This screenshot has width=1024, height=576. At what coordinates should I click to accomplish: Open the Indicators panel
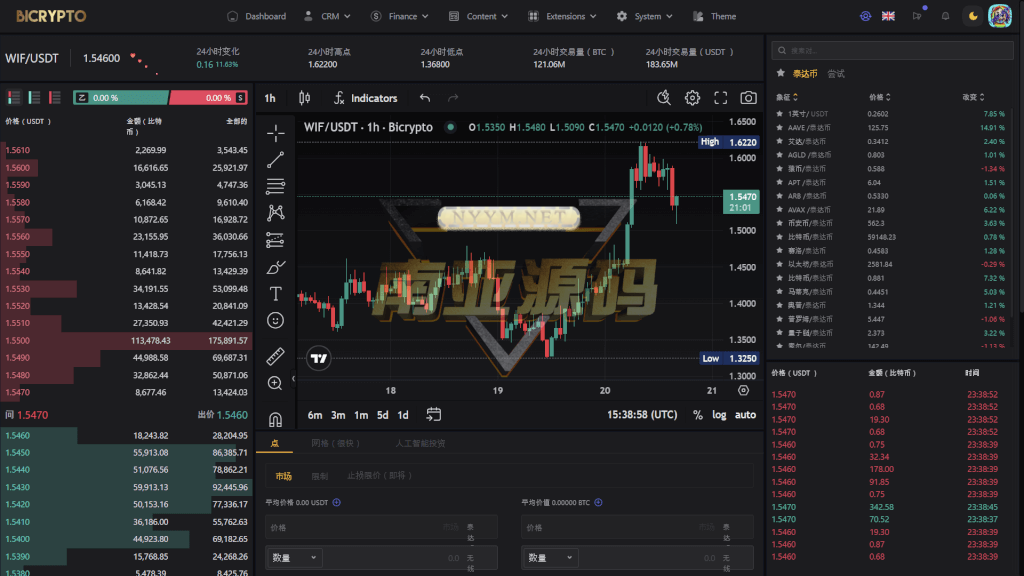pos(365,98)
